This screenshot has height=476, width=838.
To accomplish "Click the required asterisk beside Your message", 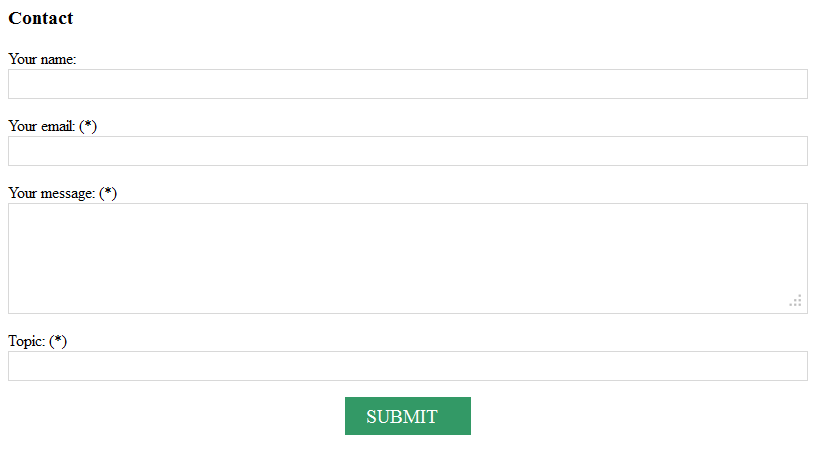I will (x=108, y=193).
